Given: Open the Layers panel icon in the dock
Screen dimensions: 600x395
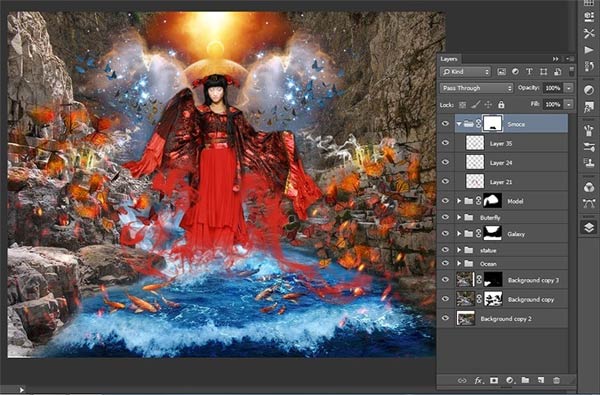Looking at the screenshot, I should 589,227.
